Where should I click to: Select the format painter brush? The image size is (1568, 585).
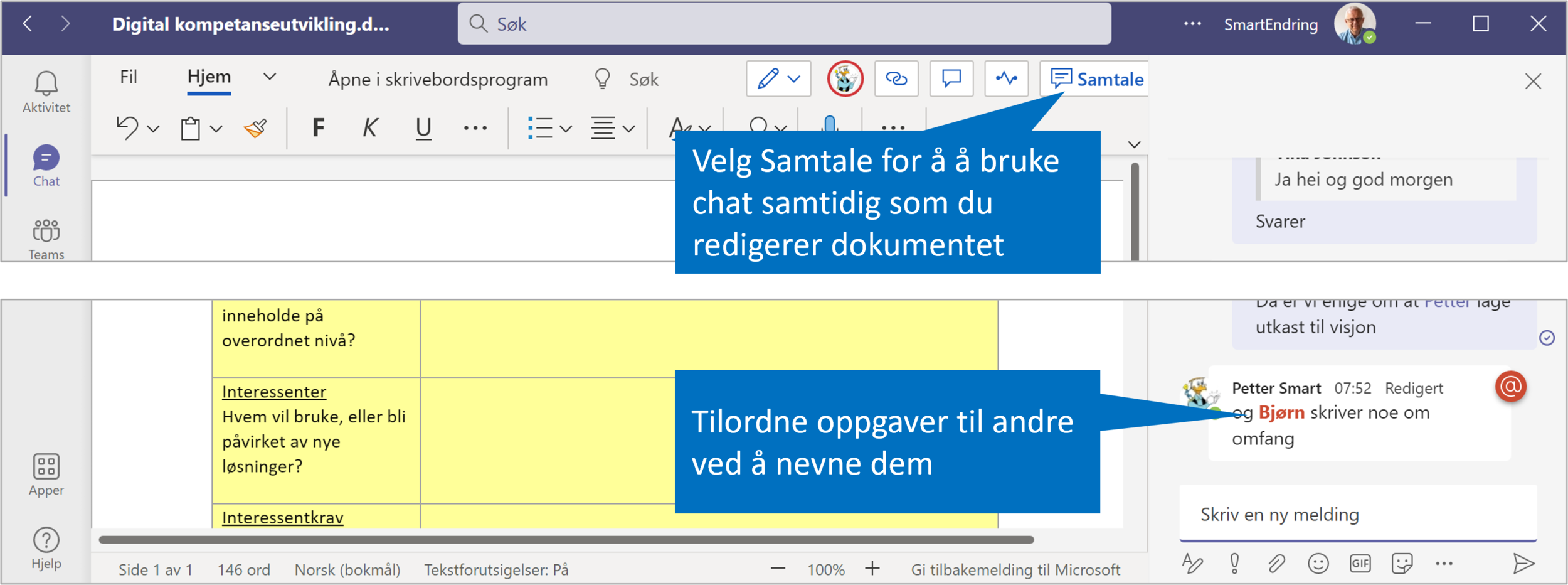(x=255, y=128)
